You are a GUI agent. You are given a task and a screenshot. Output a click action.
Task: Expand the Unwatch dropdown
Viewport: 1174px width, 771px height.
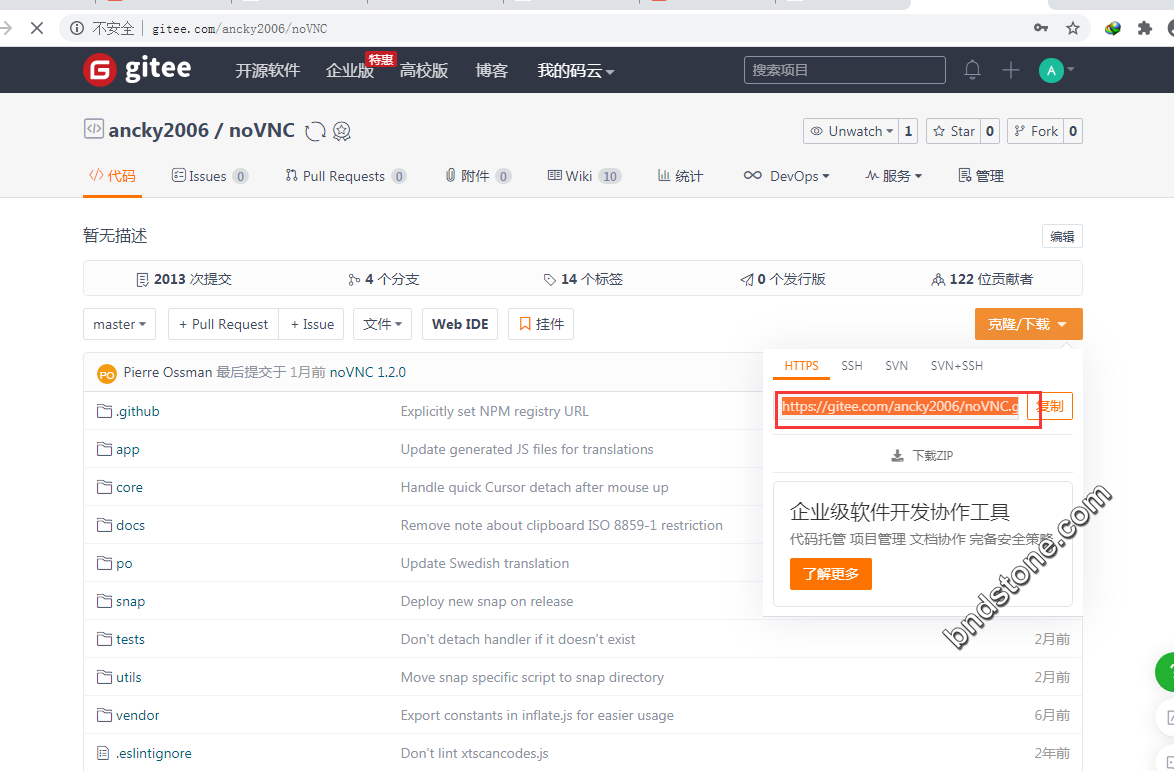(x=852, y=131)
